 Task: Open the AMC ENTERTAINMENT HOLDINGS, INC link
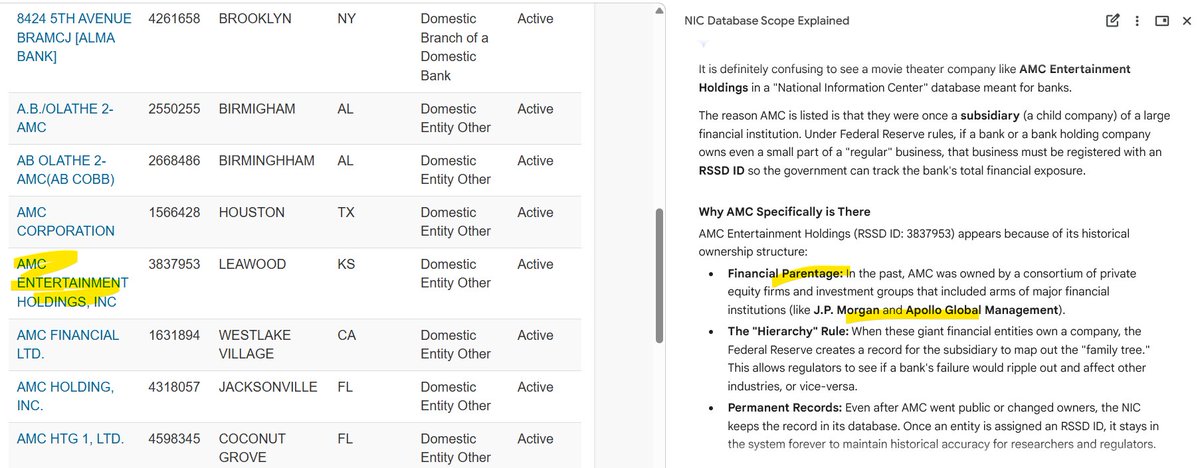point(73,283)
